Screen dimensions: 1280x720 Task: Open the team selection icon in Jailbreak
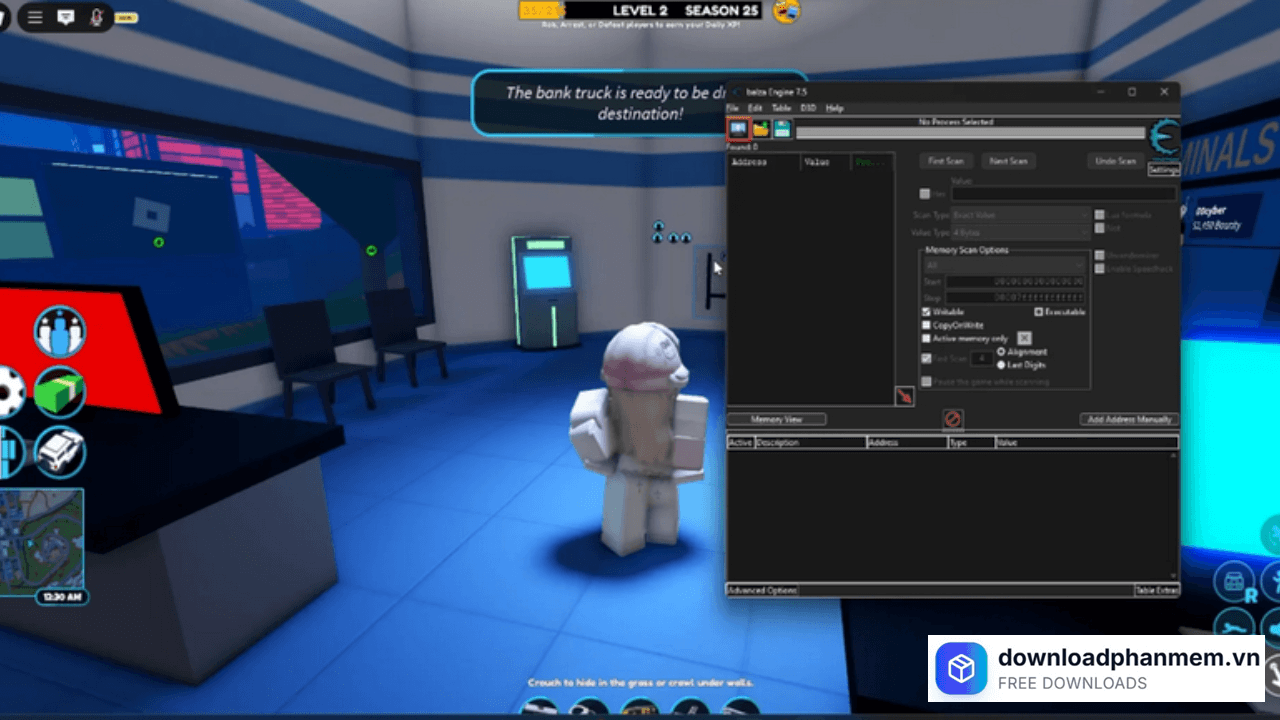pos(58,331)
